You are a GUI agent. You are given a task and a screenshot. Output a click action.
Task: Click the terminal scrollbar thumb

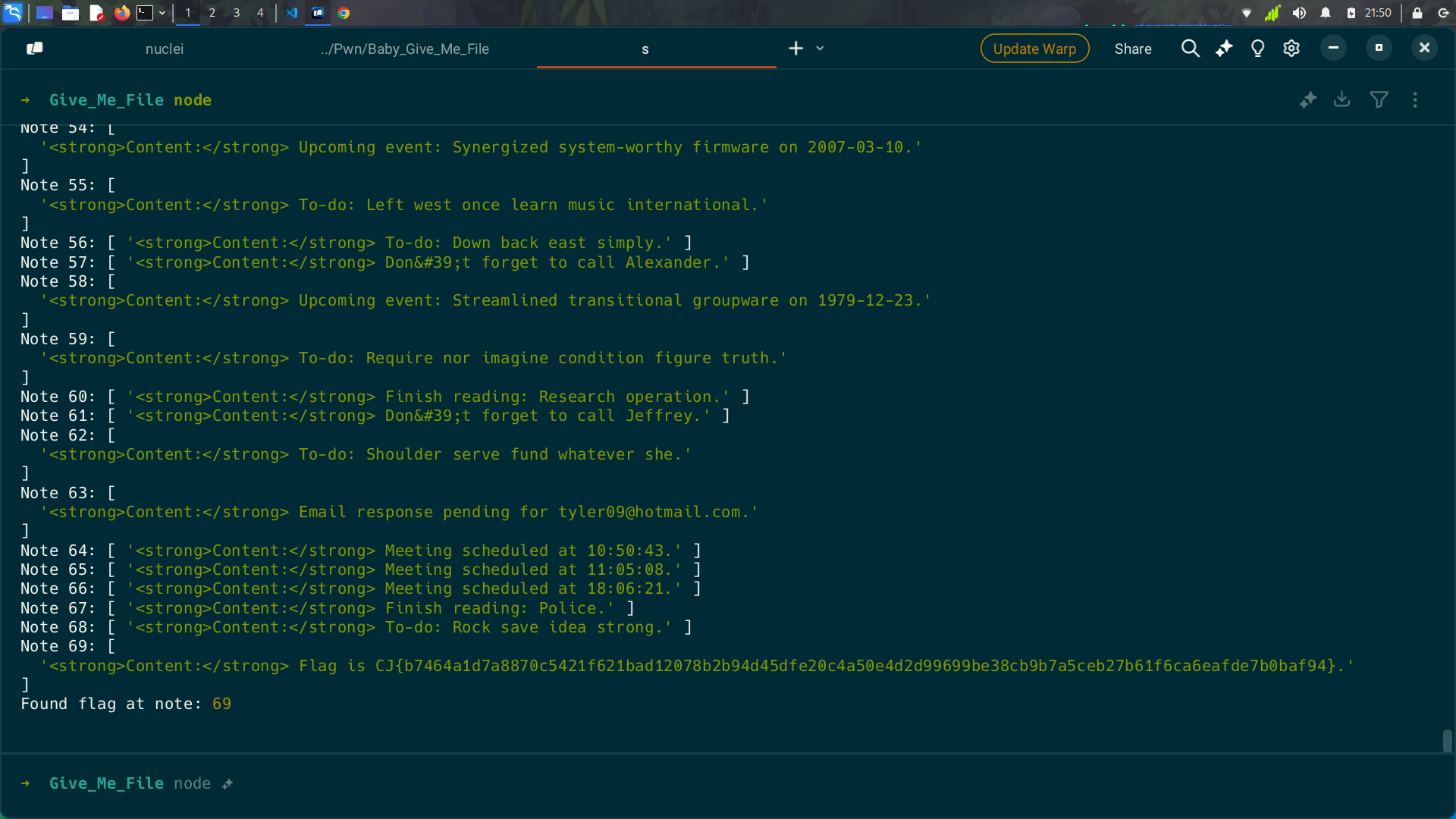pos(1447,741)
